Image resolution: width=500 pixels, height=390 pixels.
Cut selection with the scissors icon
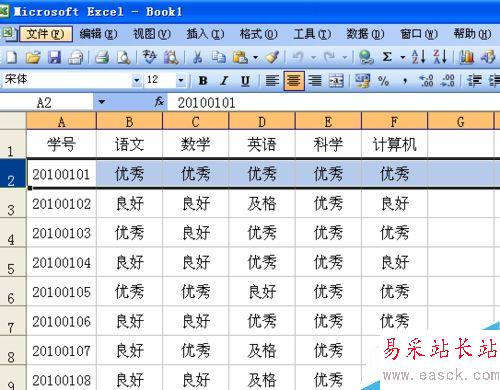click(x=198, y=57)
